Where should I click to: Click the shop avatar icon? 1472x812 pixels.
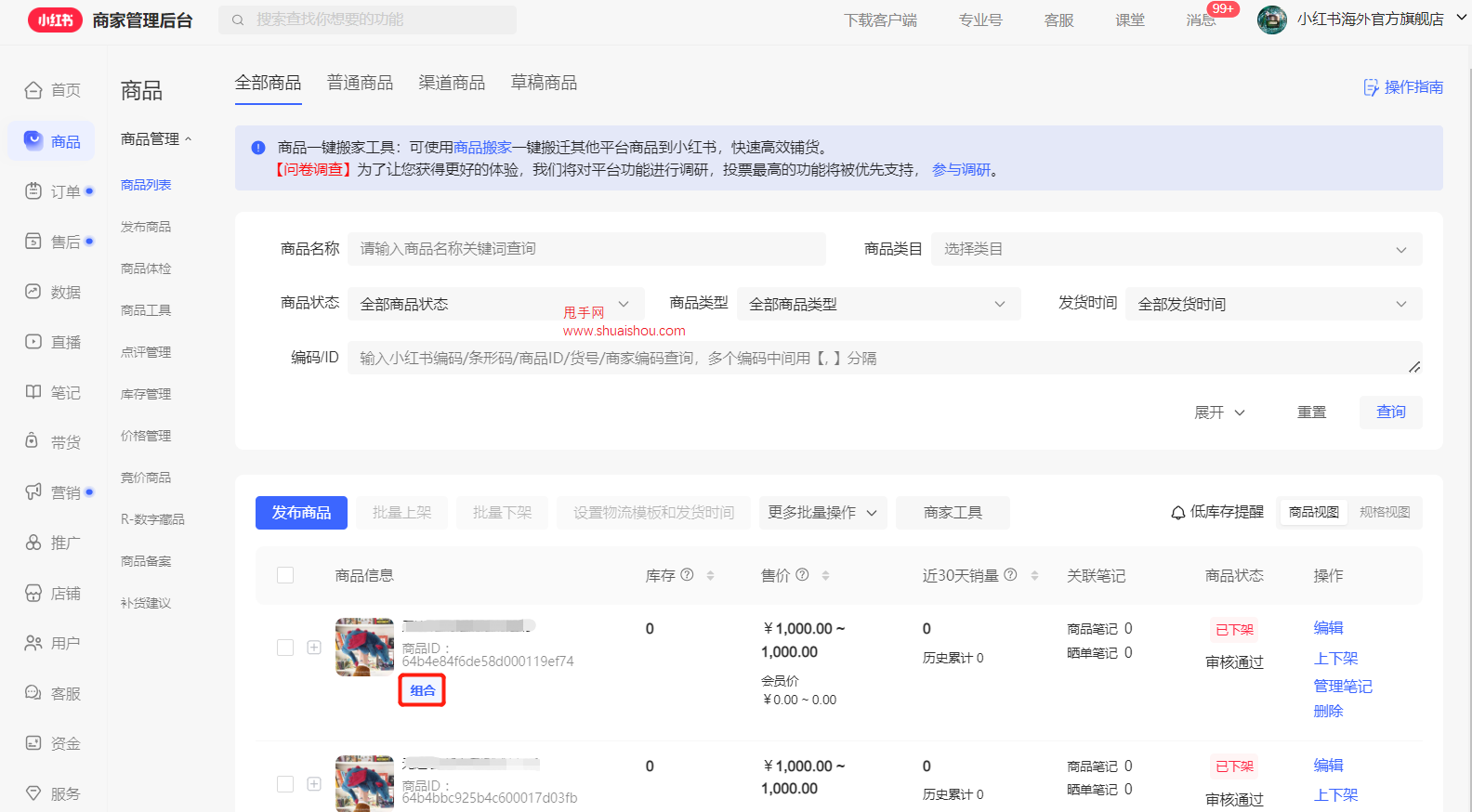click(x=1272, y=20)
